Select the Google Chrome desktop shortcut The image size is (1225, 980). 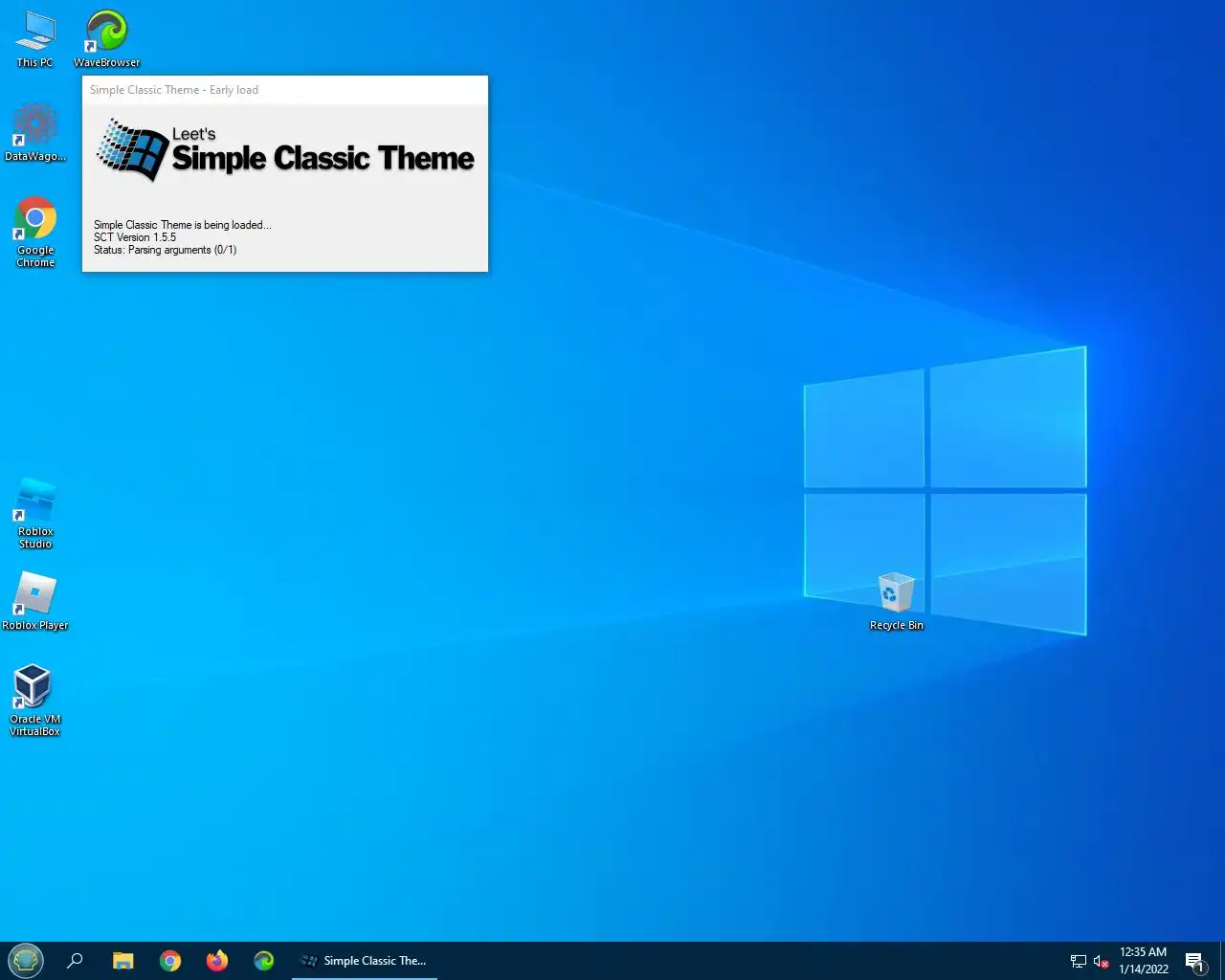tap(35, 232)
